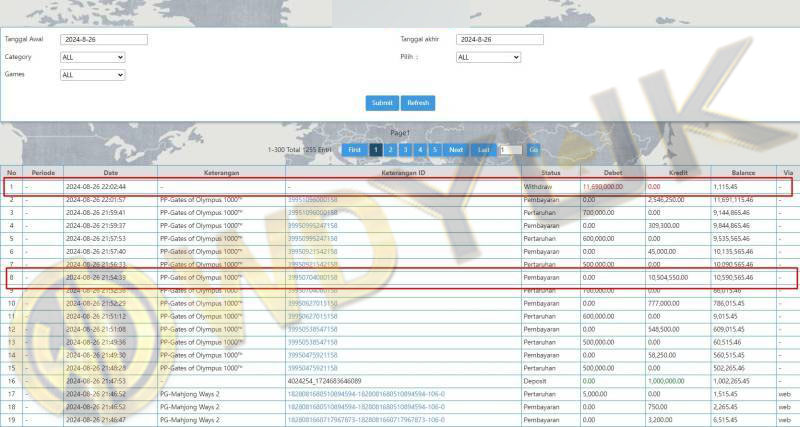Click the Submit button
This screenshot has height=427, width=800.
pos(382,103)
